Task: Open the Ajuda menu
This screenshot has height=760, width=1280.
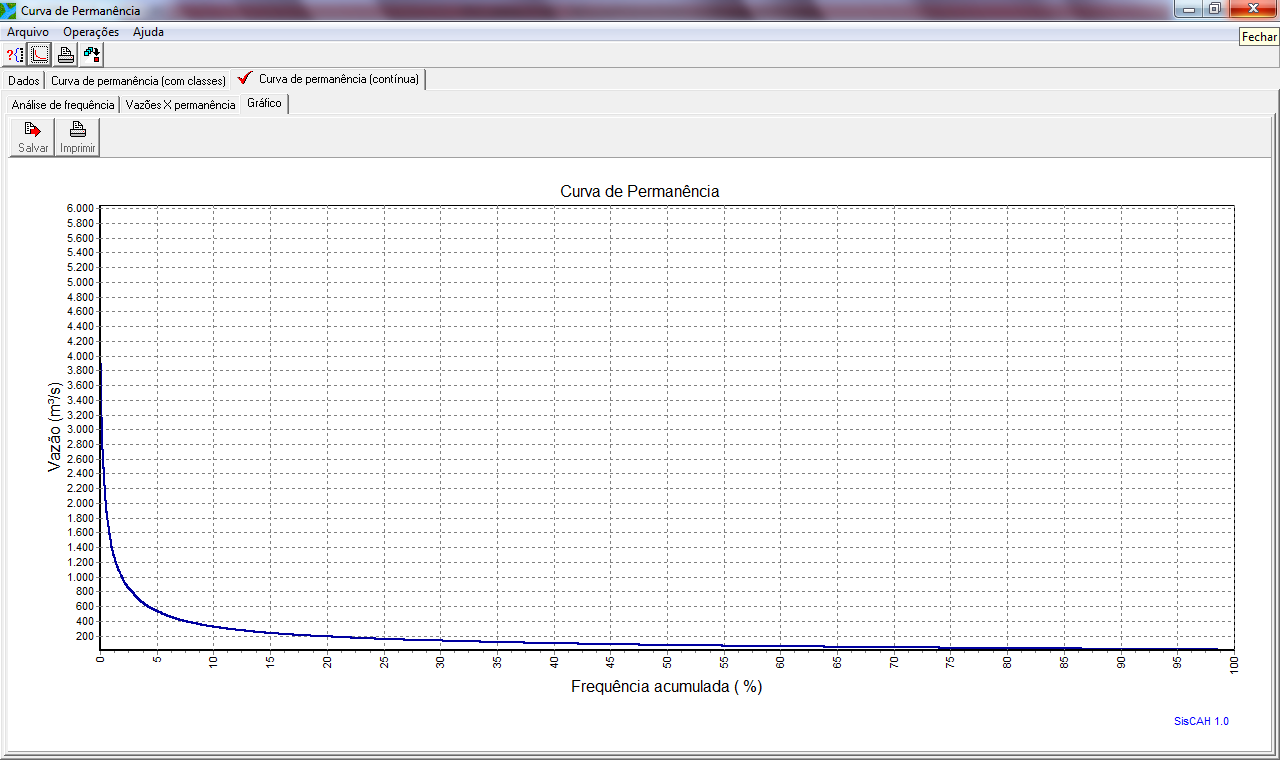Action: (x=148, y=32)
